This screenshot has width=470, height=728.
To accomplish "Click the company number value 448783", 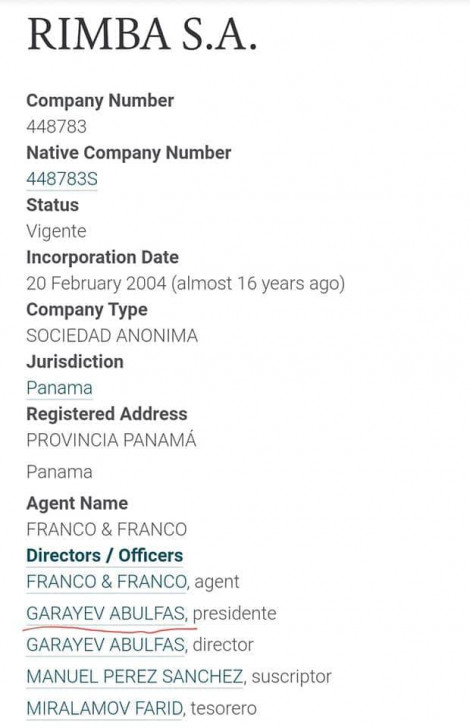I will [x=56, y=126].
